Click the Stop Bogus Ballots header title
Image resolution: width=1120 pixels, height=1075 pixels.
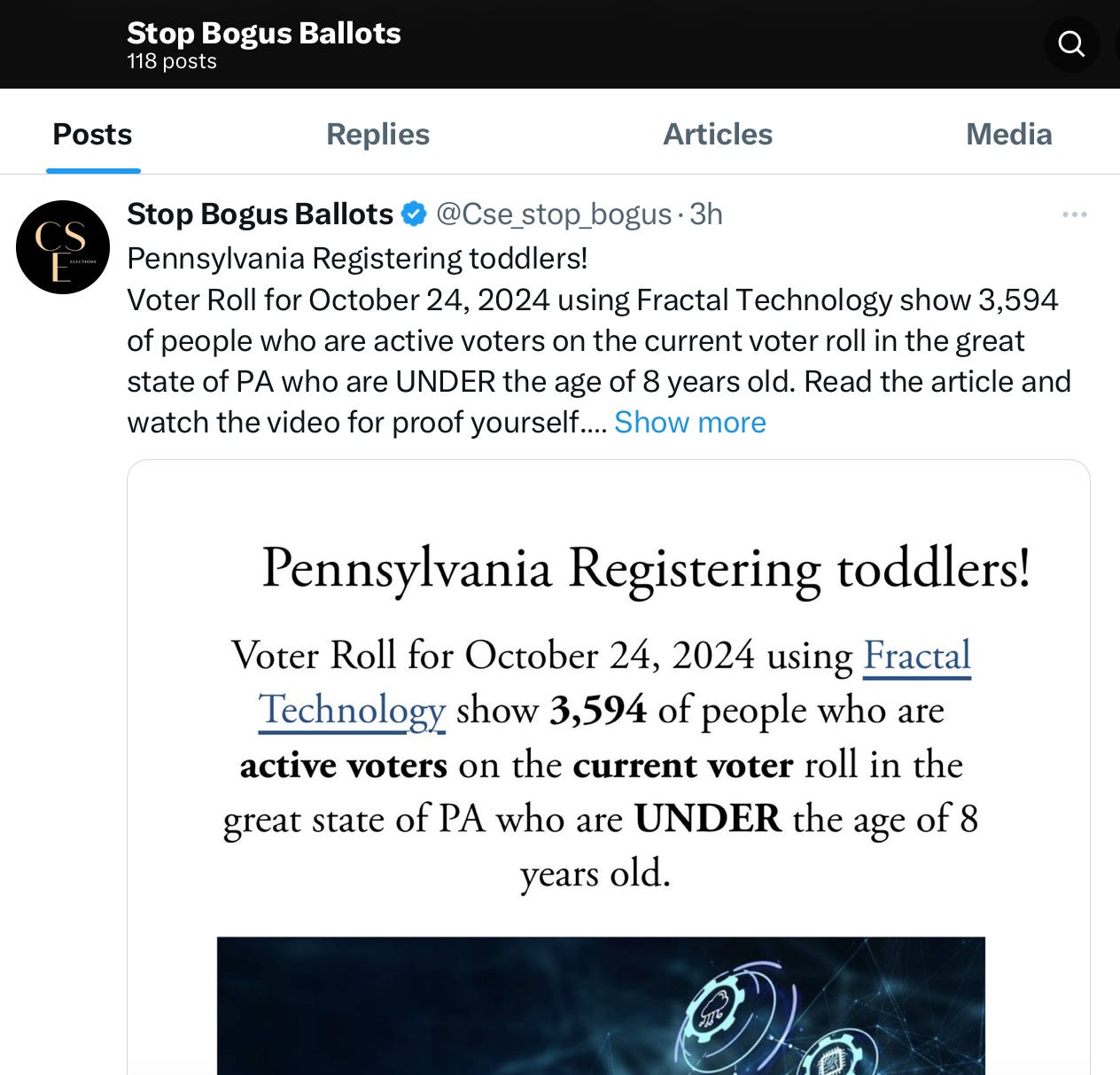pos(263,33)
